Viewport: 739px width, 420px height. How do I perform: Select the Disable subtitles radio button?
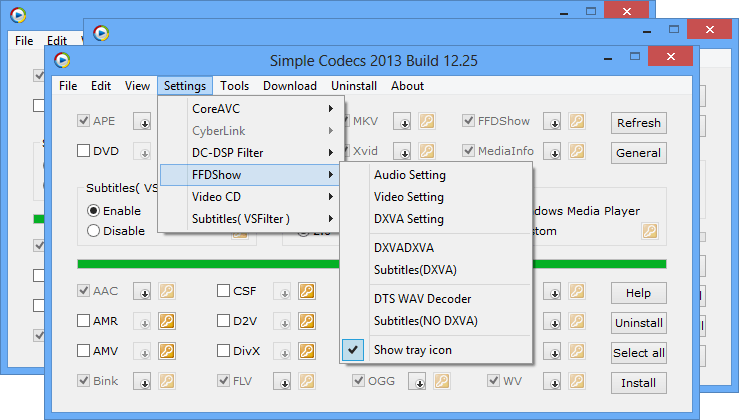tap(94, 230)
